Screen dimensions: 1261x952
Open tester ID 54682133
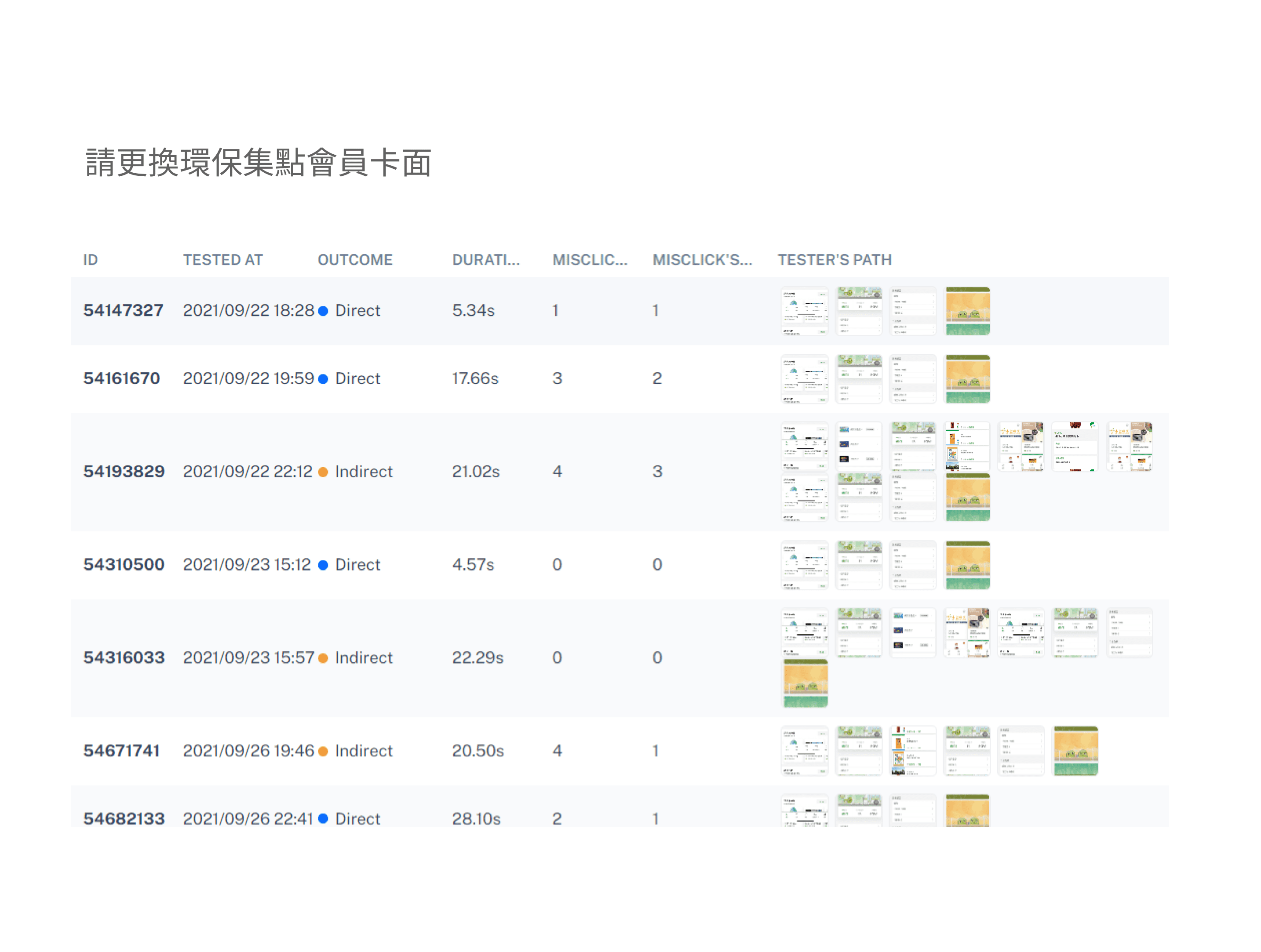coord(124,819)
